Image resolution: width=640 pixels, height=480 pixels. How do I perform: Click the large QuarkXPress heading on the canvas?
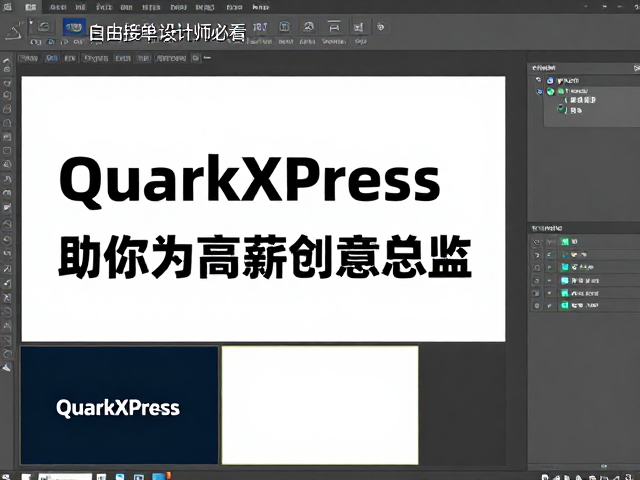(250, 181)
